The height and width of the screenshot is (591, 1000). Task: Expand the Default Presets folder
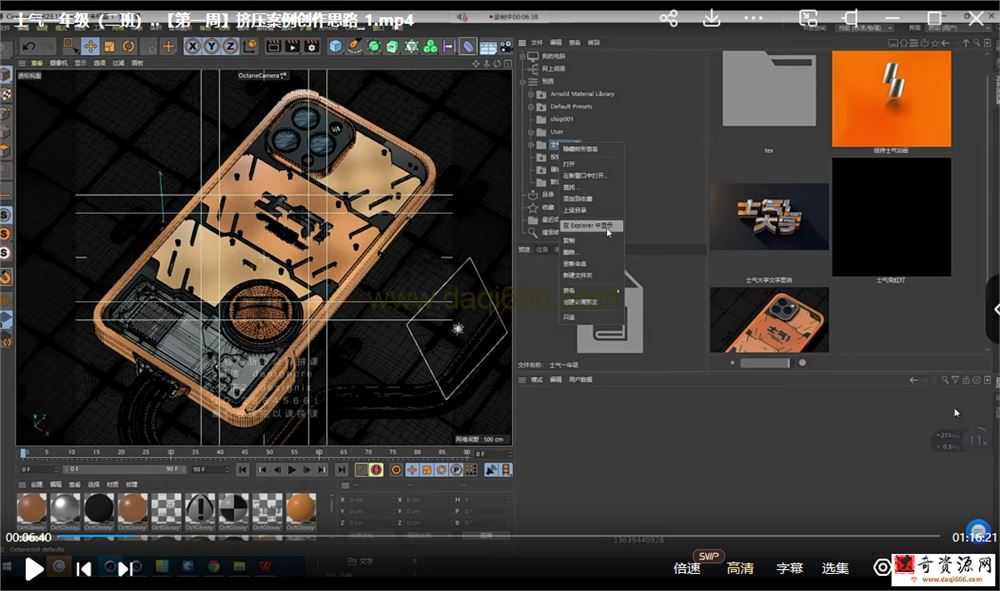(531, 106)
